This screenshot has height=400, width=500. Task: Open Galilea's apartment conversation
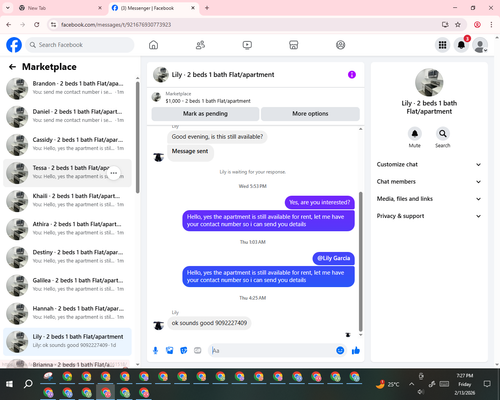point(67,285)
